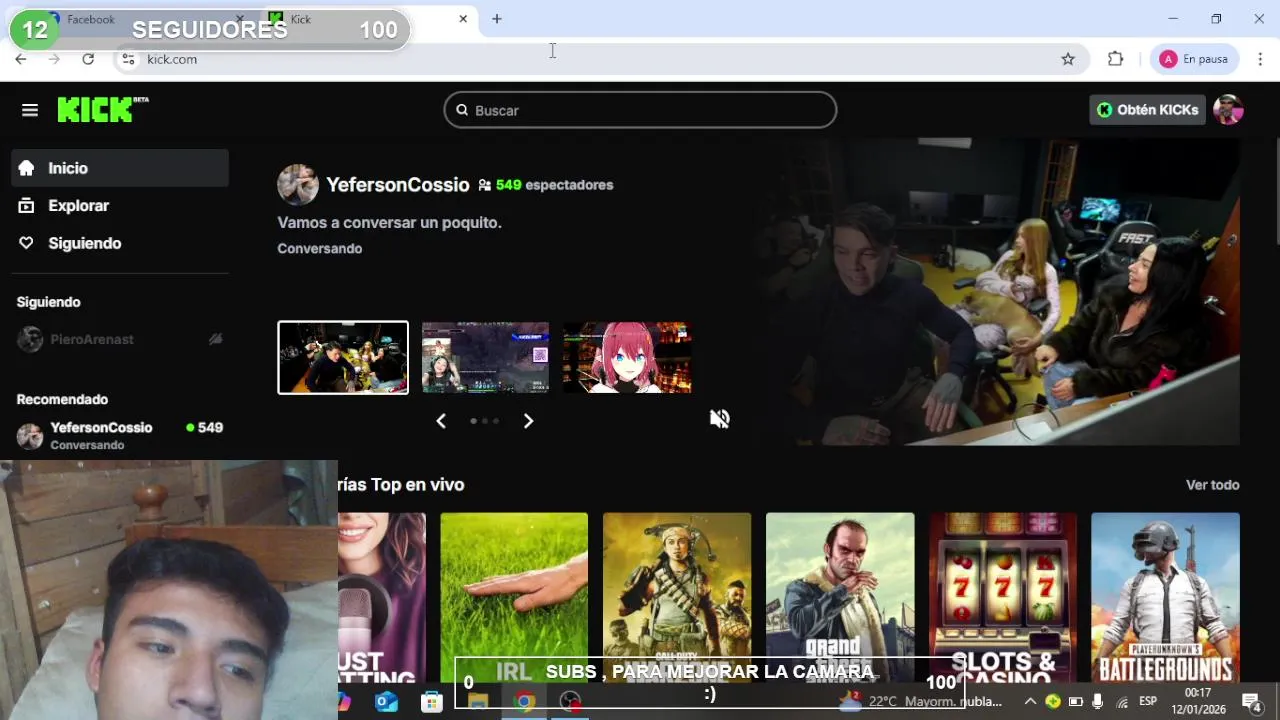The width and height of the screenshot is (1280, 720).
Task: Click the Obtén KICKs button
Action: tap(1147, 110)
